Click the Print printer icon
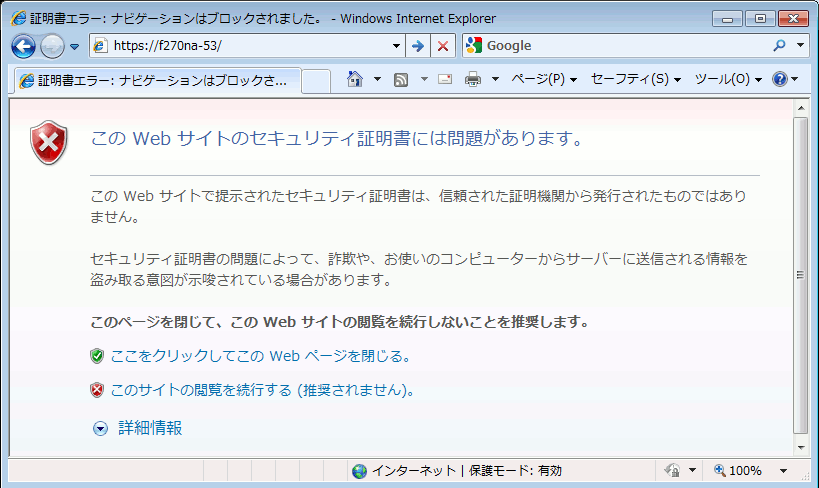This screenshot has height=488, width=819. pos(473,79)
